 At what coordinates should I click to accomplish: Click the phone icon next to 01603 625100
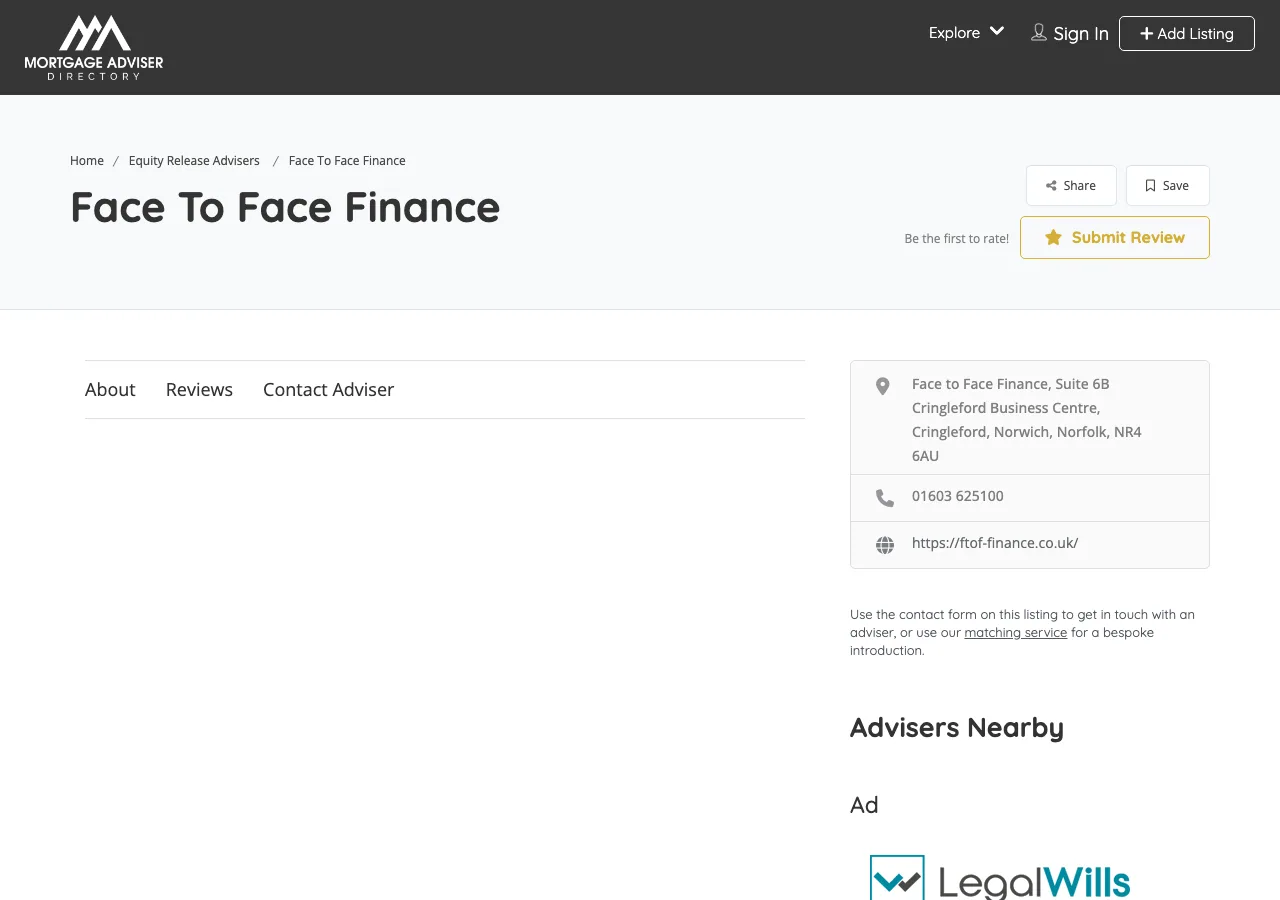click(x=884, y=497)
